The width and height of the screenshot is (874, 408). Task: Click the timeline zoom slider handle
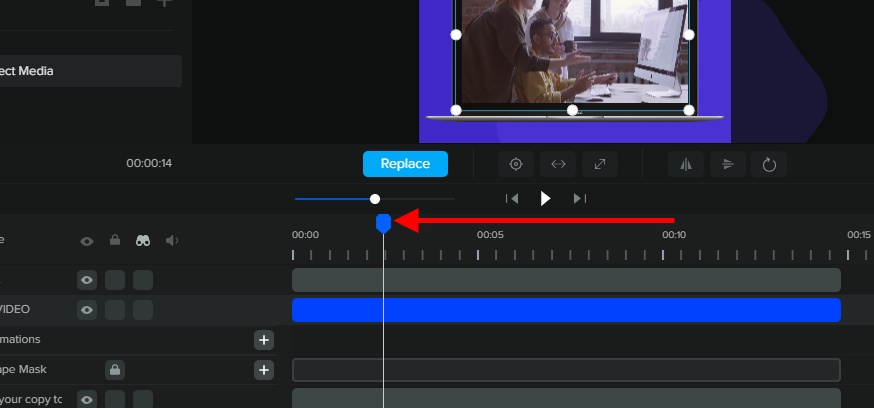tap(375, 199)
